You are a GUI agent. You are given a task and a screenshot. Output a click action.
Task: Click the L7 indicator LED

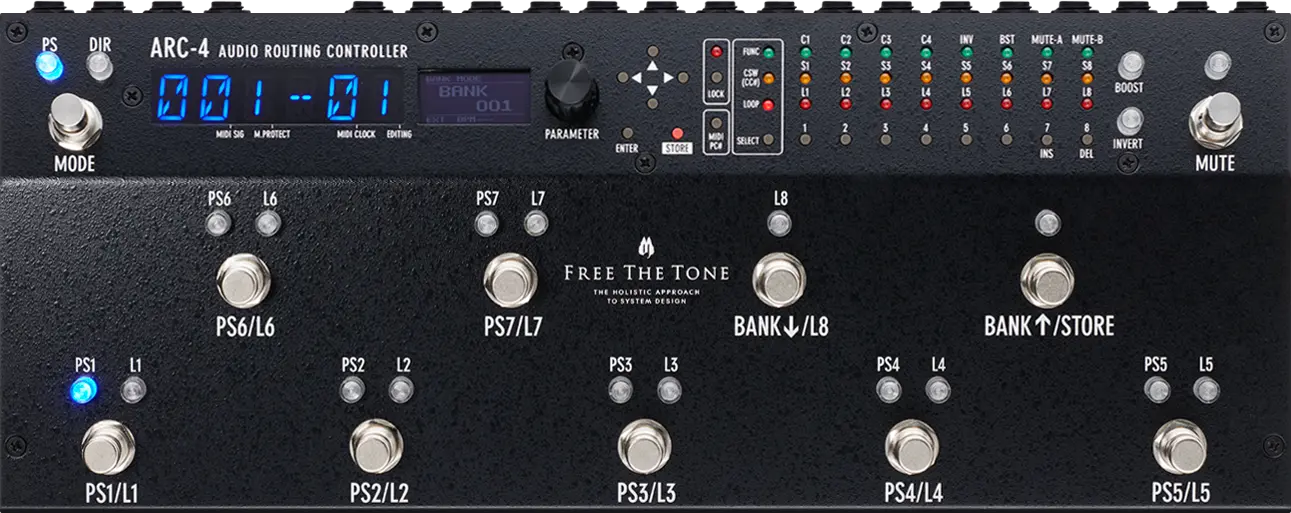[x=536, y=224]
